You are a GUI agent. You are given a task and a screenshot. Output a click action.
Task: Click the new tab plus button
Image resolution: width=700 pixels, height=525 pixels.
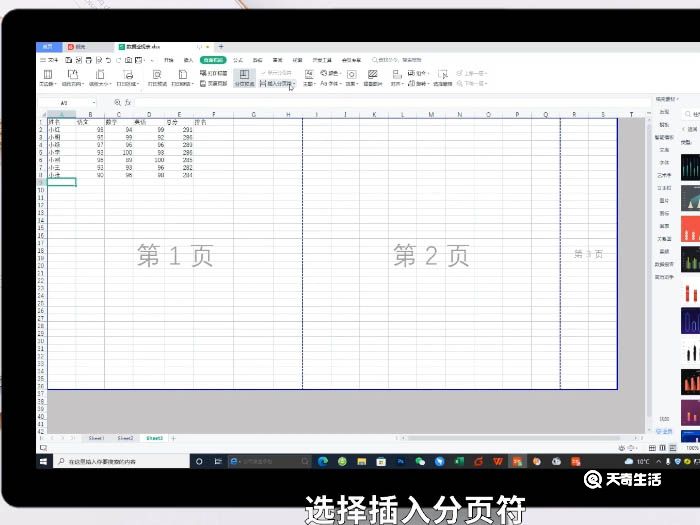pyautogui.click(x=221, y=46)
